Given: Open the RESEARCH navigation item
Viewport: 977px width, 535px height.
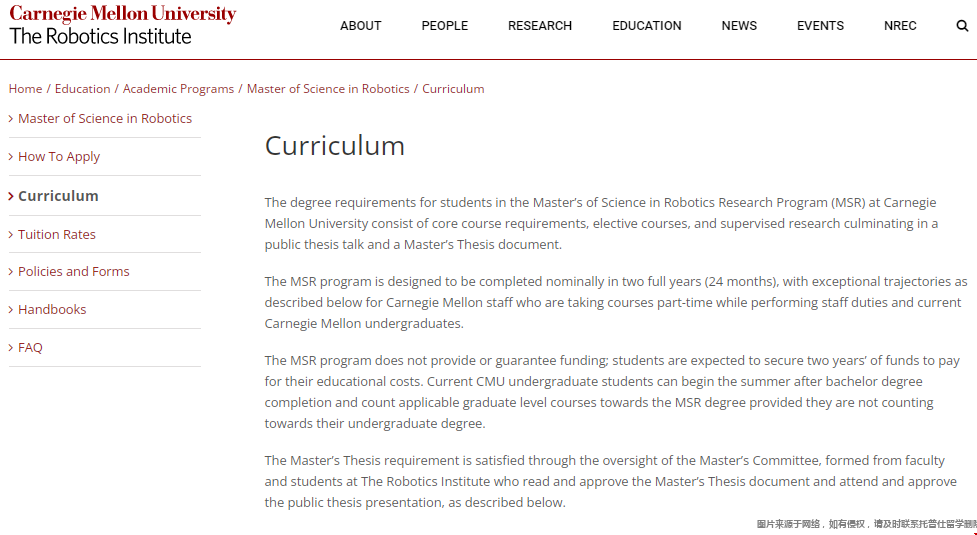Looking at the screenshot, I should (539, 26).
